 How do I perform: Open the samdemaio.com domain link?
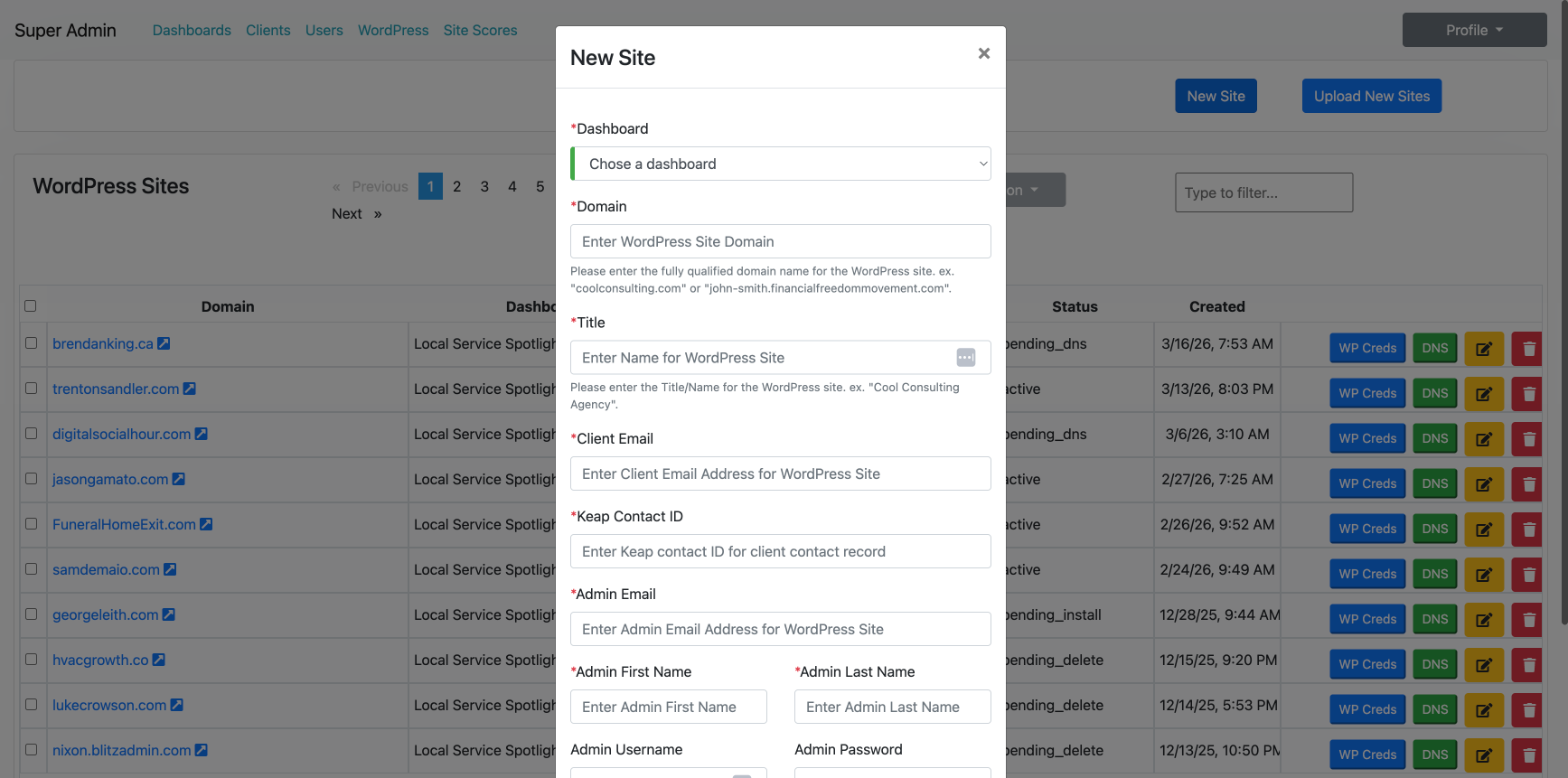point(106,569)
